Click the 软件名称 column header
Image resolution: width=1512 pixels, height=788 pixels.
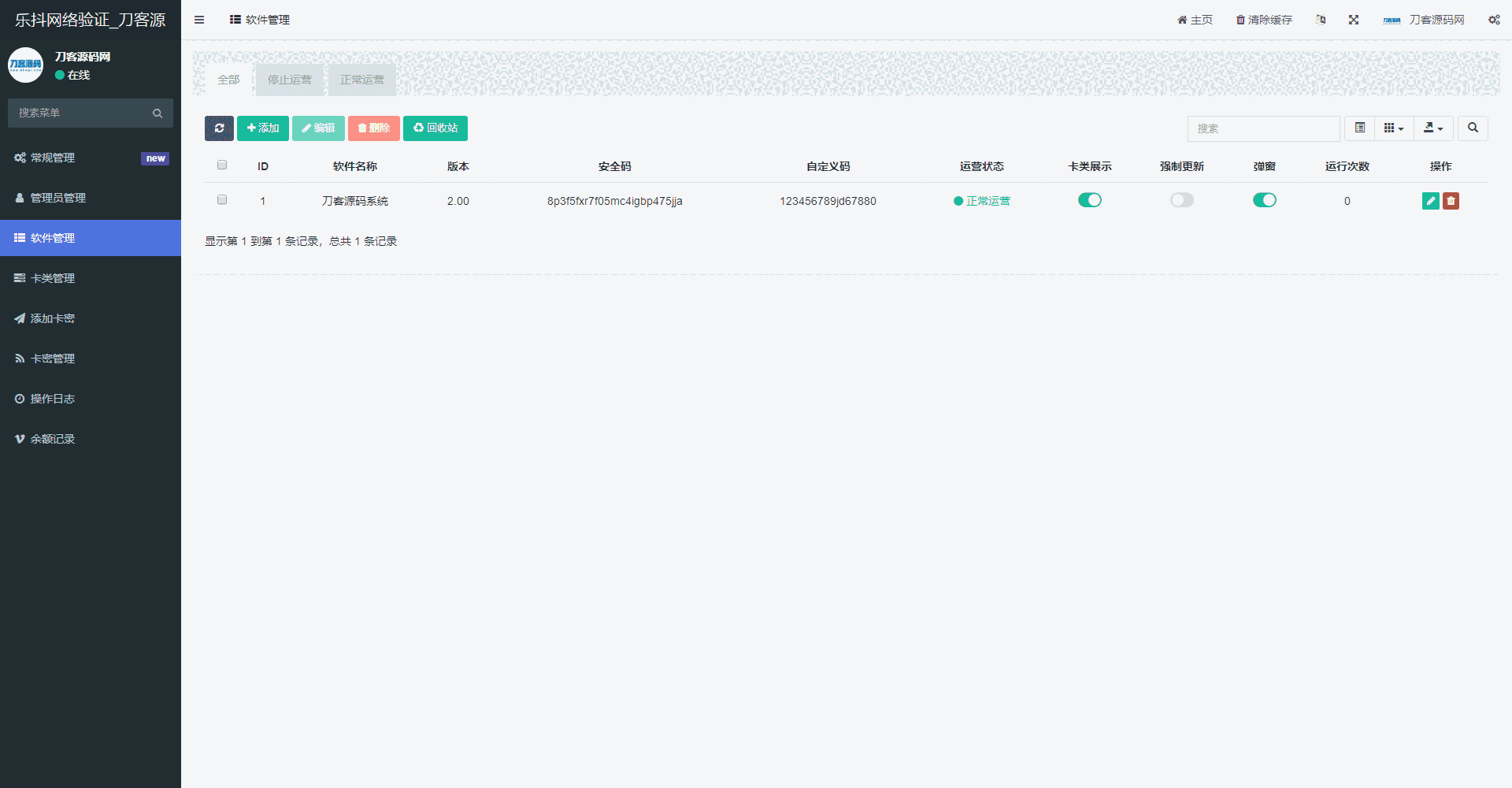[x=355, y=166]
